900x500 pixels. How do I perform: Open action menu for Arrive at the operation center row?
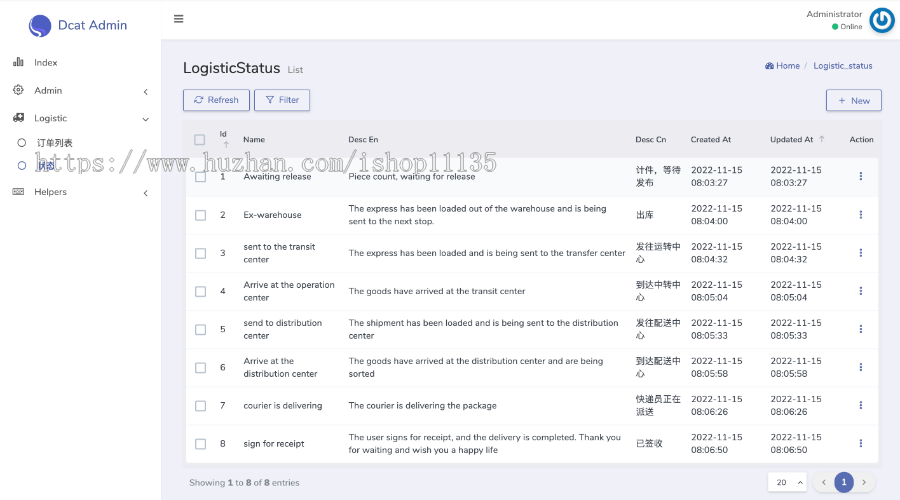(x=860, y=291)
